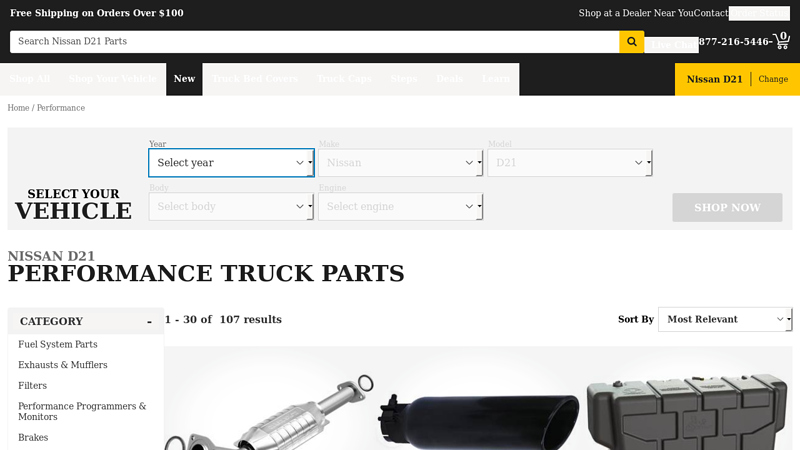
Task: Open the Select body dropdown
Action: [231, 207]
